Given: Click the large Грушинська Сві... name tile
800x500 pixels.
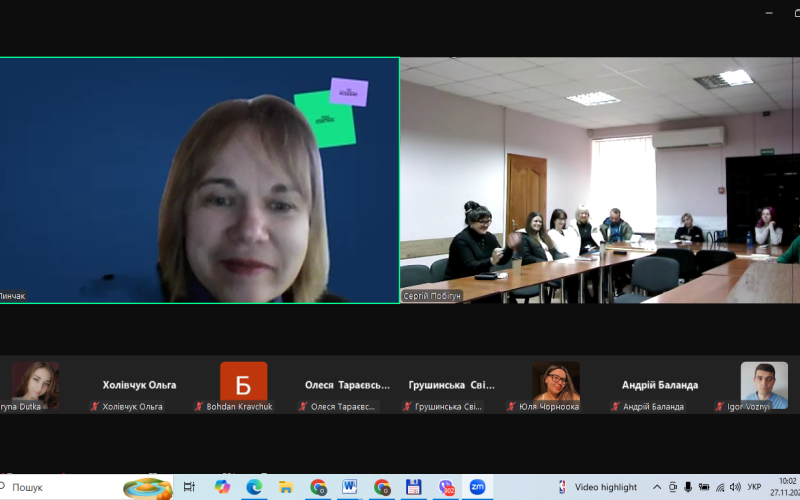Looking at the screenshot, I should click(452, 385).
